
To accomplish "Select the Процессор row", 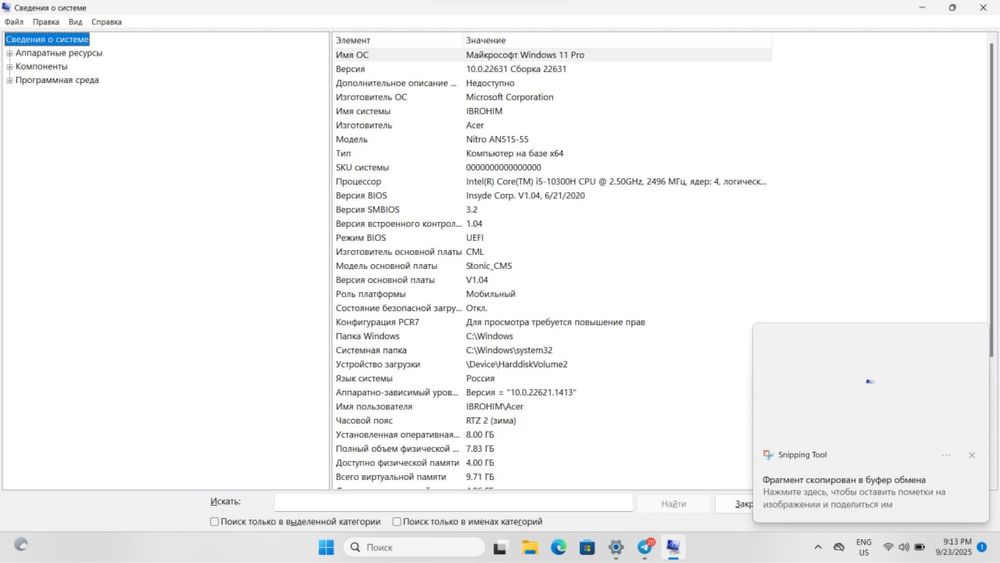I will tap(552, 182).
